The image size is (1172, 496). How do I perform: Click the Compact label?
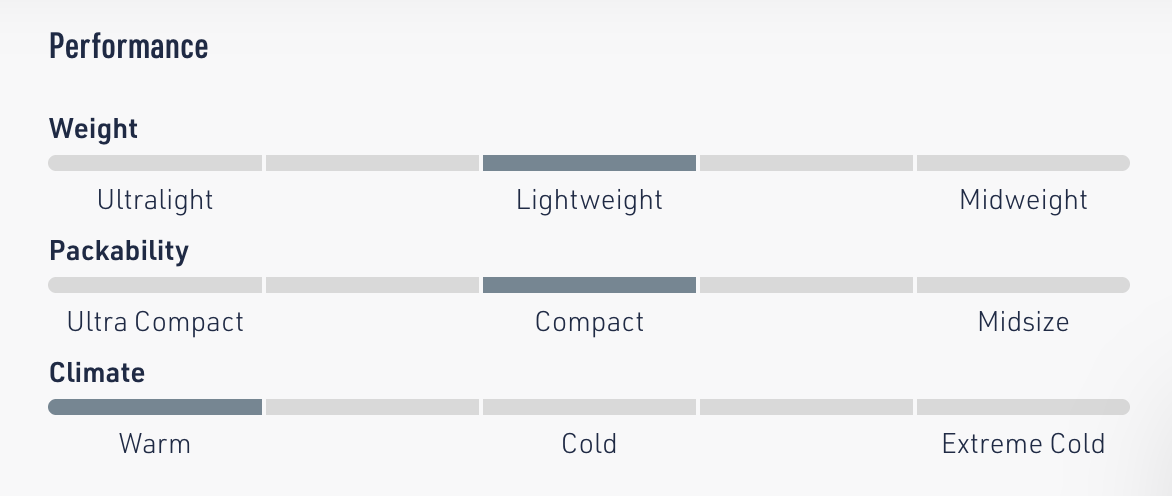[x=589, y=322]
